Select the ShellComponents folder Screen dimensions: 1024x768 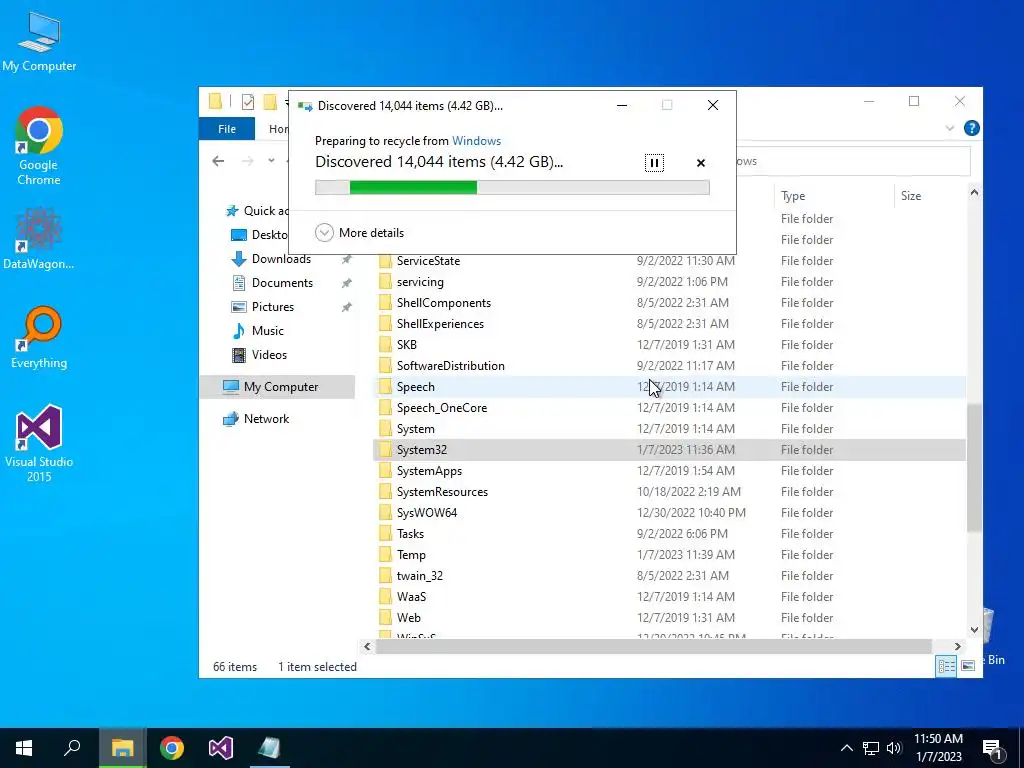pyautogui.click(x=443, y=302)
